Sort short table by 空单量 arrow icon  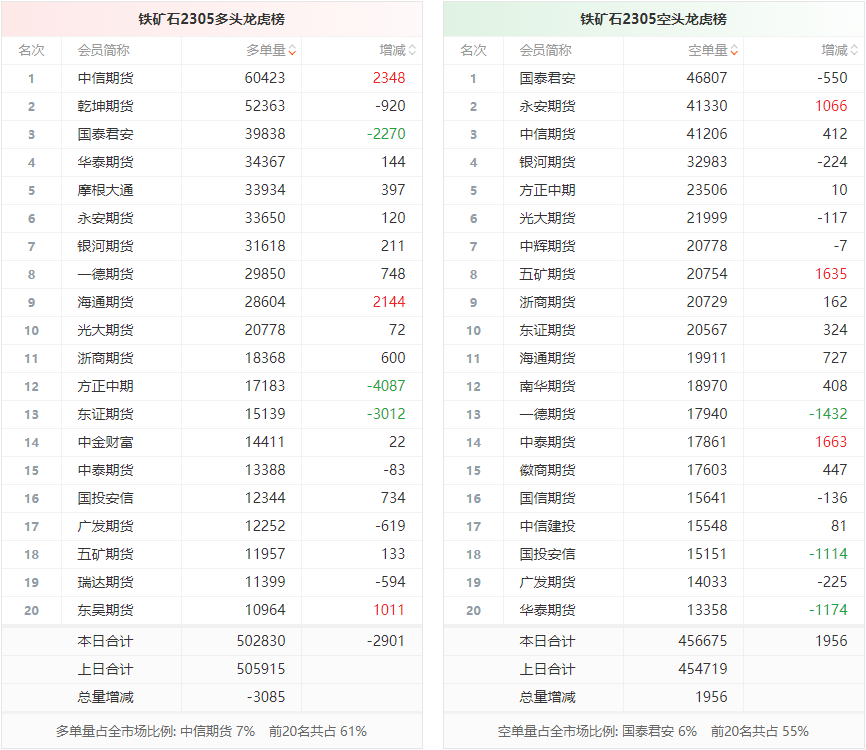coord(734,50)
